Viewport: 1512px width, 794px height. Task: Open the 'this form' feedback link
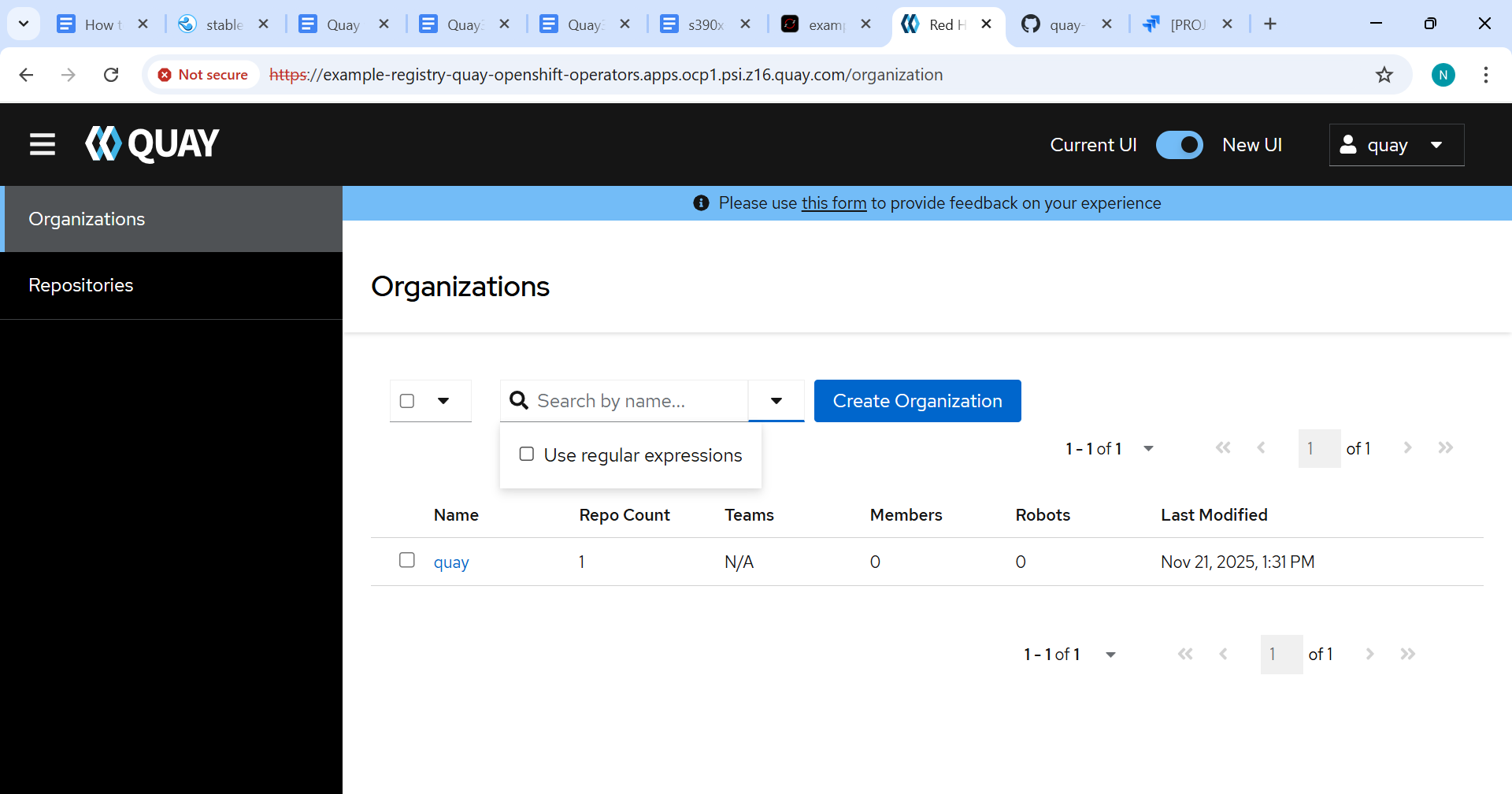834,203
